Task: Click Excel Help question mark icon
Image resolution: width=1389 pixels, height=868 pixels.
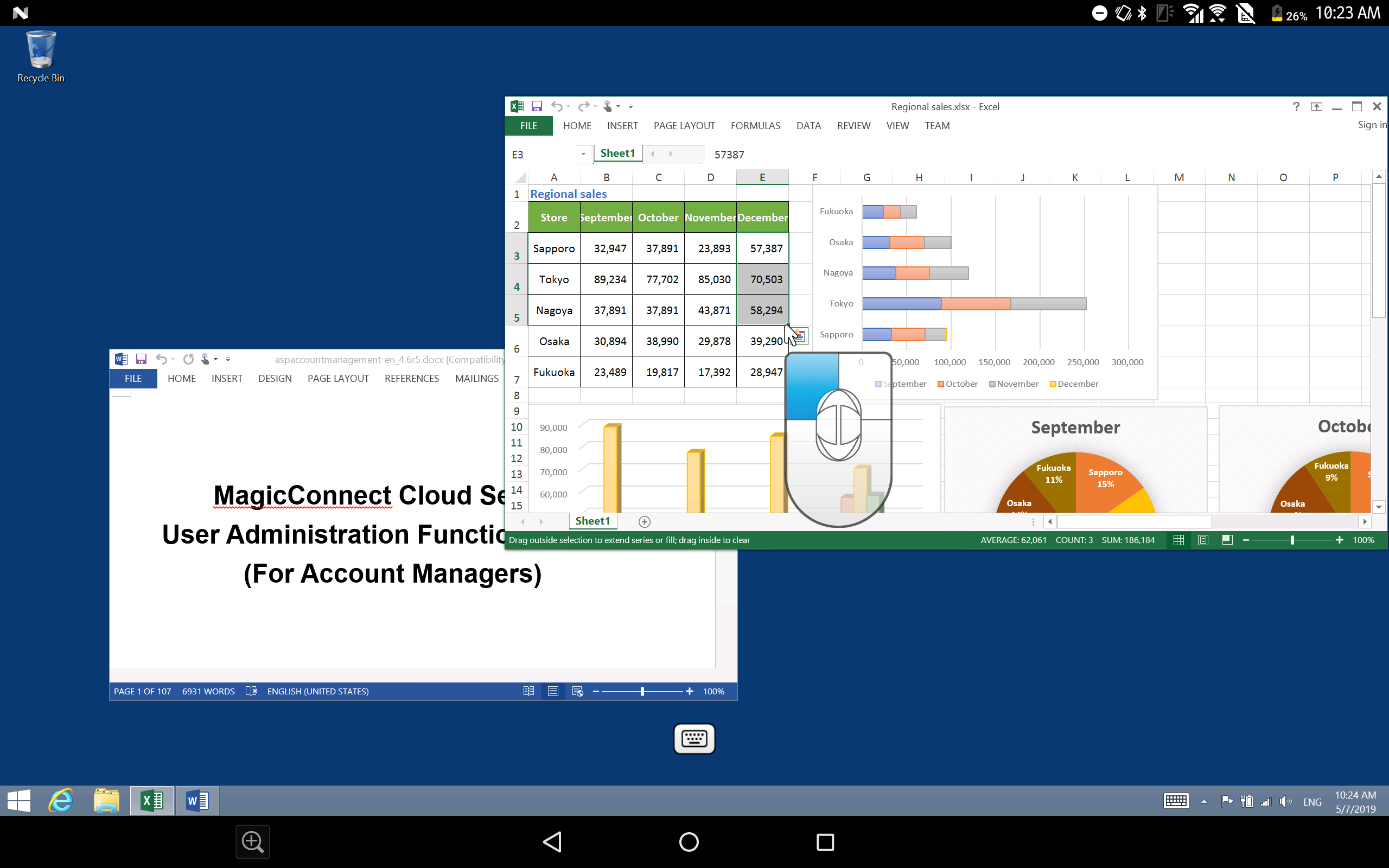Action: 1296,106
